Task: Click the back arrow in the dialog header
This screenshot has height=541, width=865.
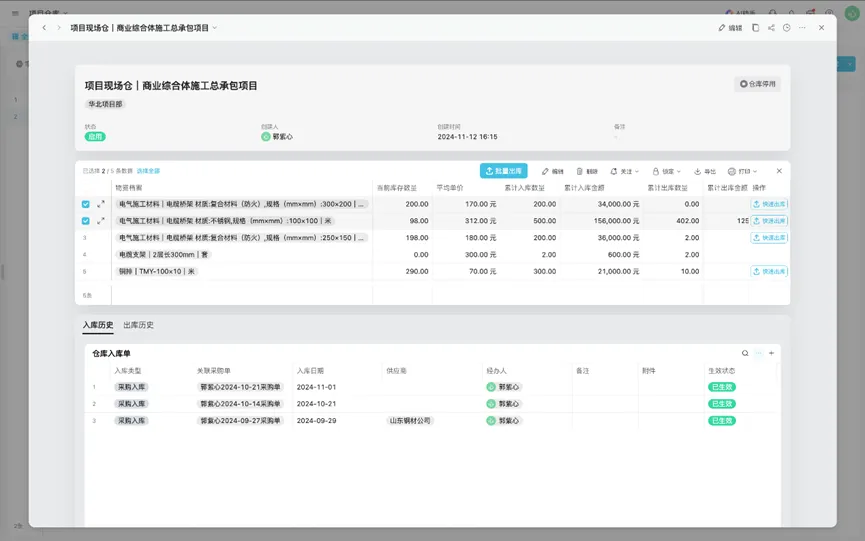Action: click(44, 28)
